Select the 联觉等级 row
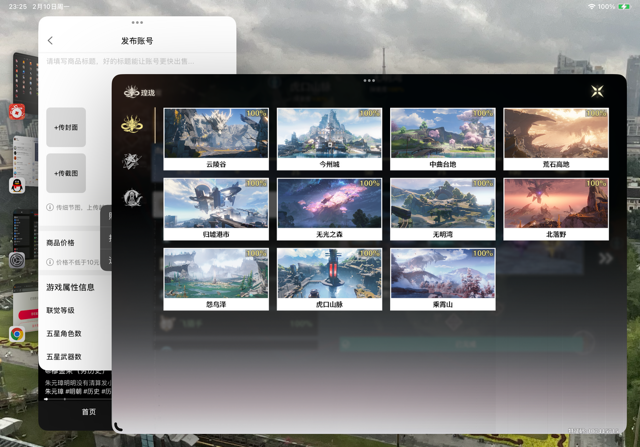This screenshot has width=640, height=447. tap(75, 310)
